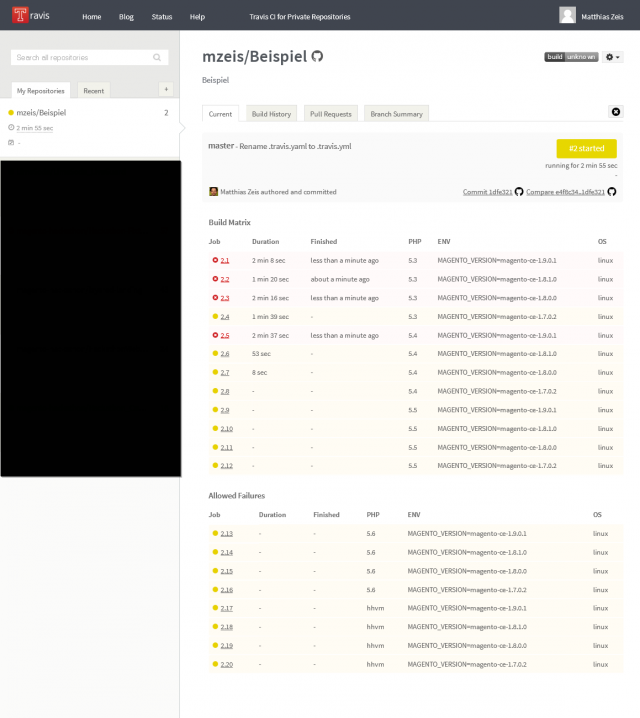Open Blog in top navigation
Image resolution: width=640 pixels, height=718 pixels.
(126, 17)
